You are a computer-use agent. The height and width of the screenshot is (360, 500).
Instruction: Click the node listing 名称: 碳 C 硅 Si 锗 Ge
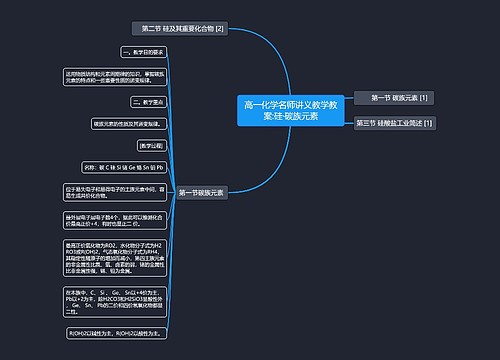pos(124,168)
